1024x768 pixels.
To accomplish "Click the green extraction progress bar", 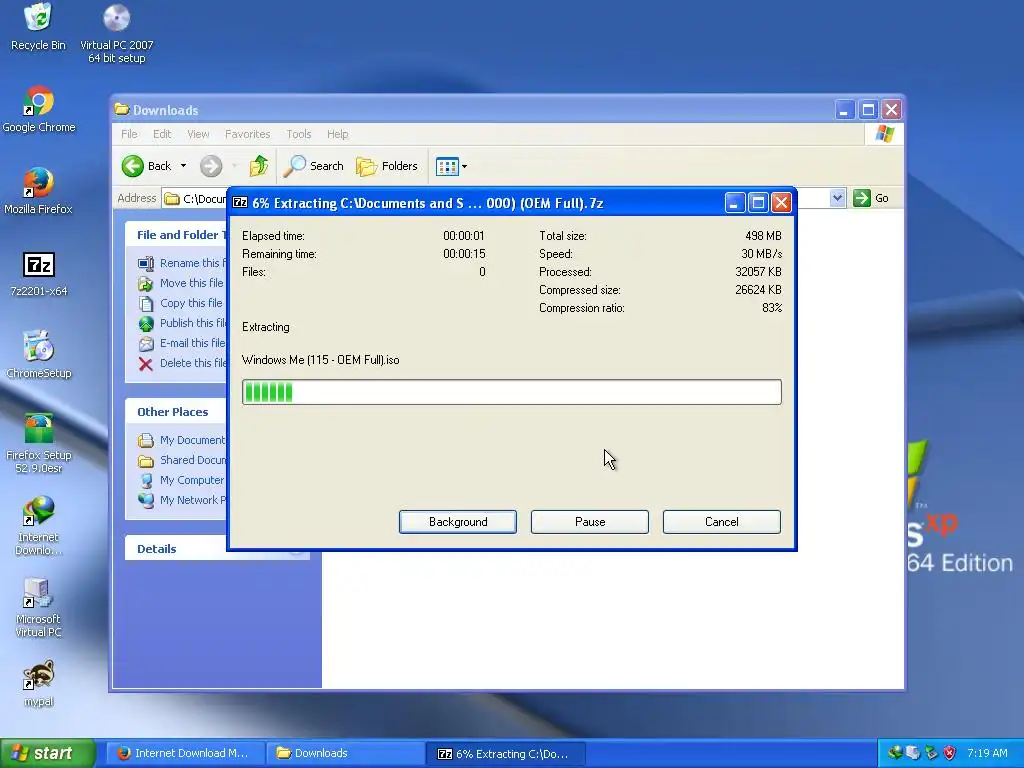I will pos(511,392).
